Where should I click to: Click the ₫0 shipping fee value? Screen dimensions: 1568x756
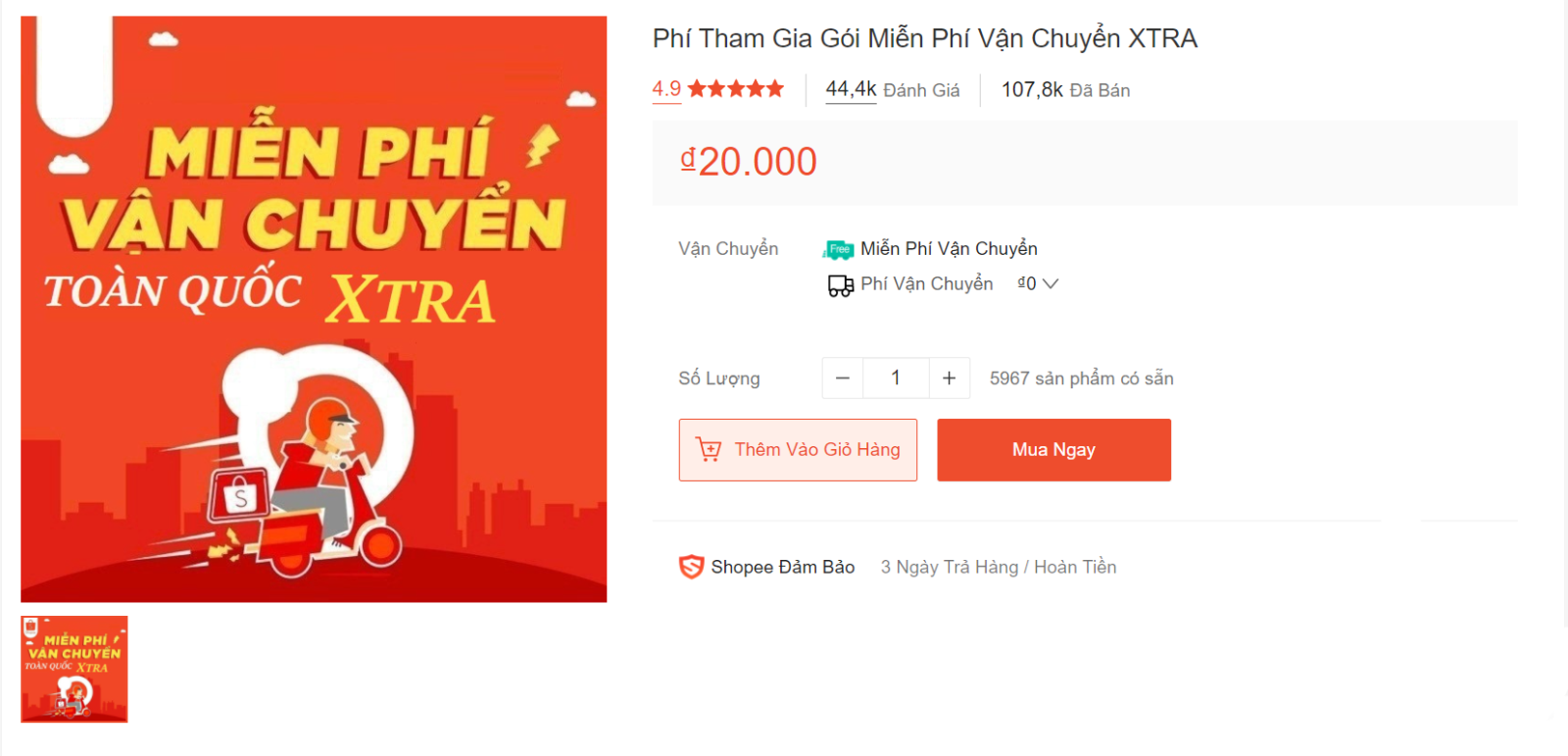point(1026,283)
